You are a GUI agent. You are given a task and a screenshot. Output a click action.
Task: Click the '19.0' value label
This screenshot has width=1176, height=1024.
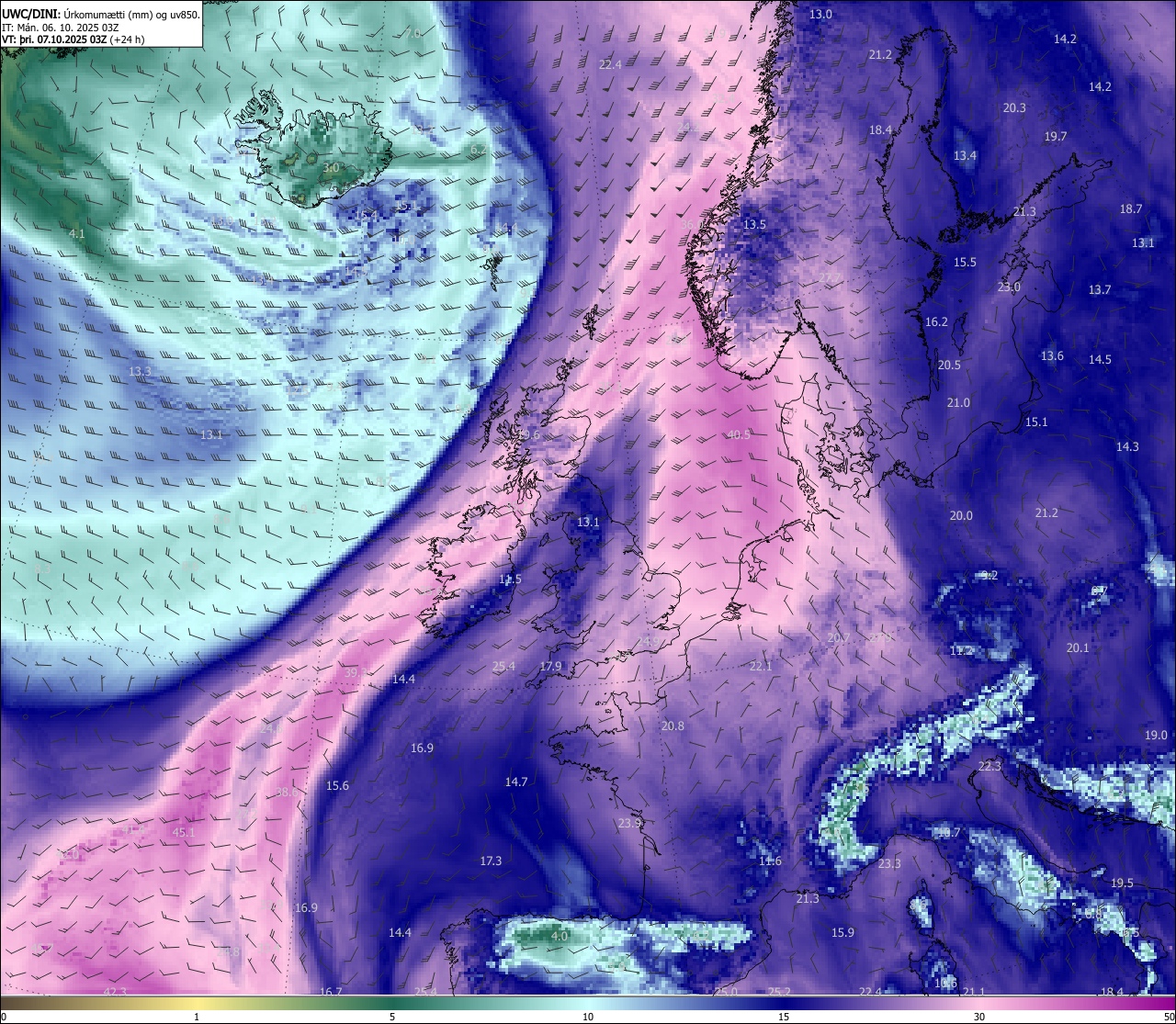point(1156,736)
